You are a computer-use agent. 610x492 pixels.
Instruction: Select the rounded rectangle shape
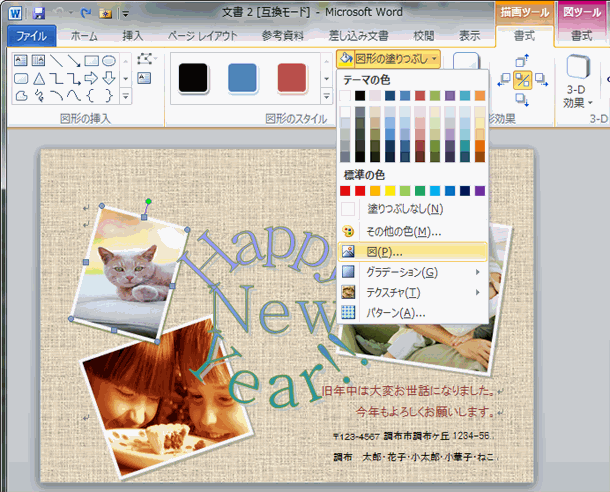tap(21, 79)
